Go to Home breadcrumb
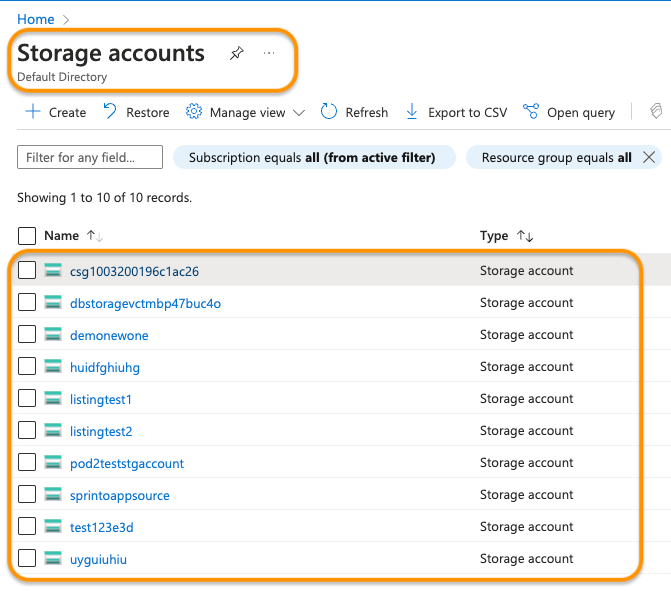The width and height of the screenshot is (671, 591). pos(36,19)
